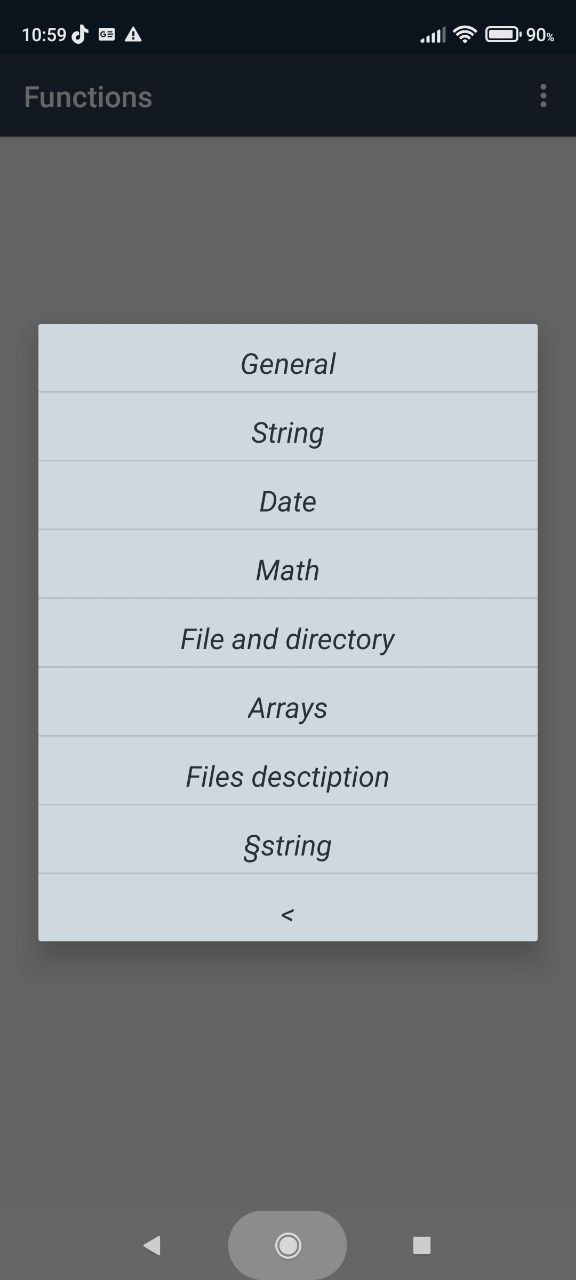Image resolution: width=576 pixels, height=1280 pixels.
Task: Go back using the < item
Action: point(288,912)
